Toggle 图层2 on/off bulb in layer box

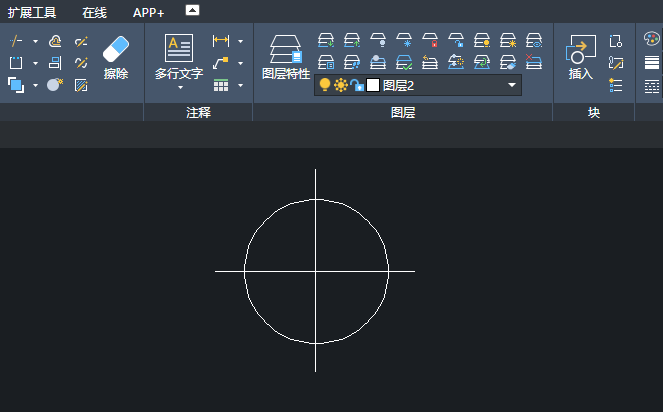click(325, 85)
